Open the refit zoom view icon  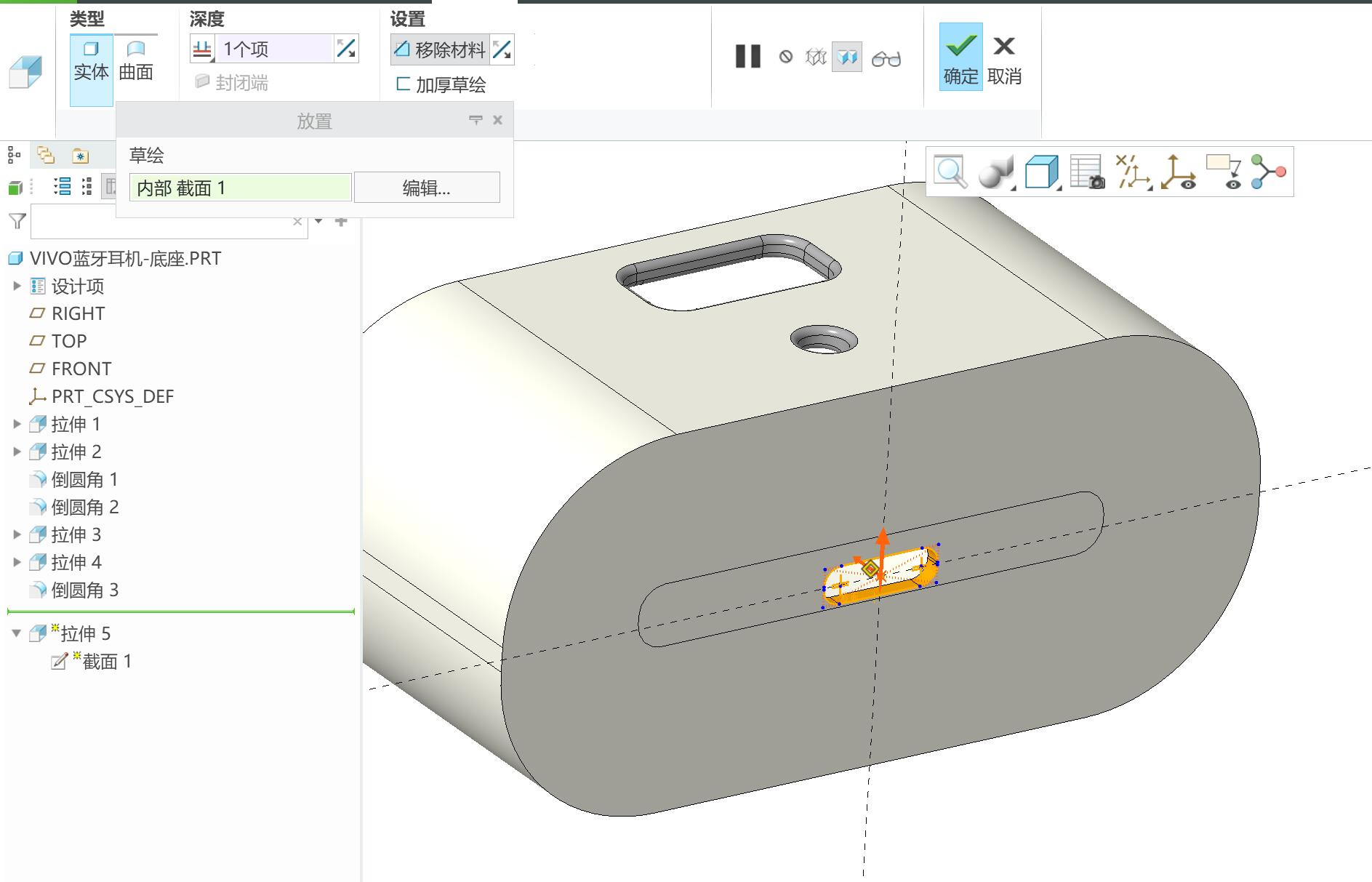950,172
